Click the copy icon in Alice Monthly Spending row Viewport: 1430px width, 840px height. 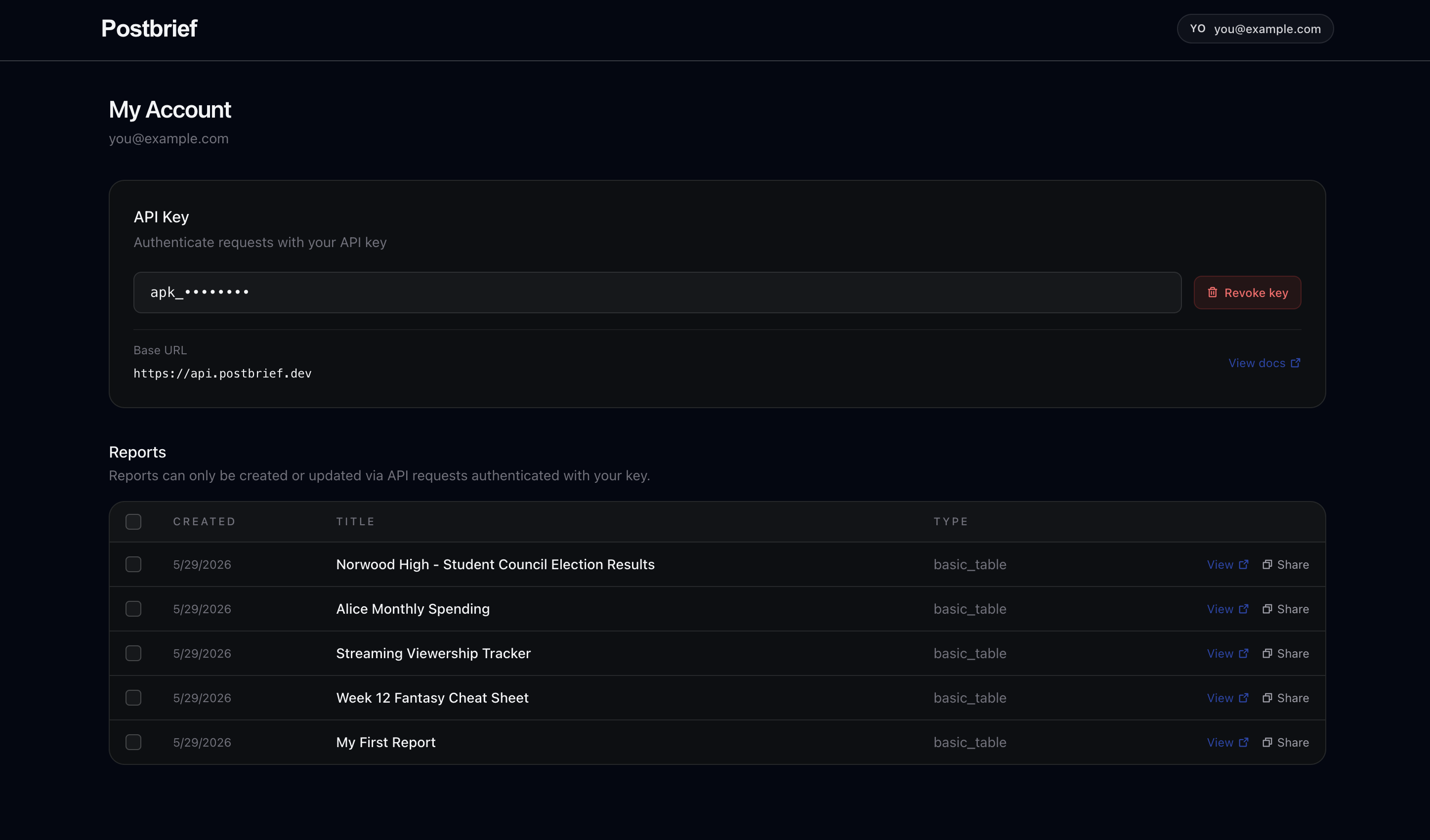point(1266,609)
